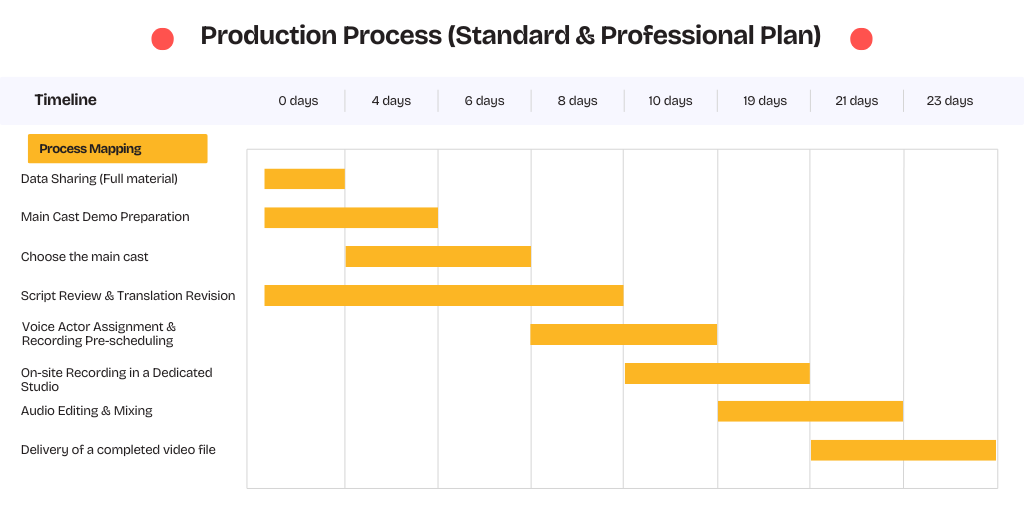Select the 23 days timeline marker

(x=949, y=101)
